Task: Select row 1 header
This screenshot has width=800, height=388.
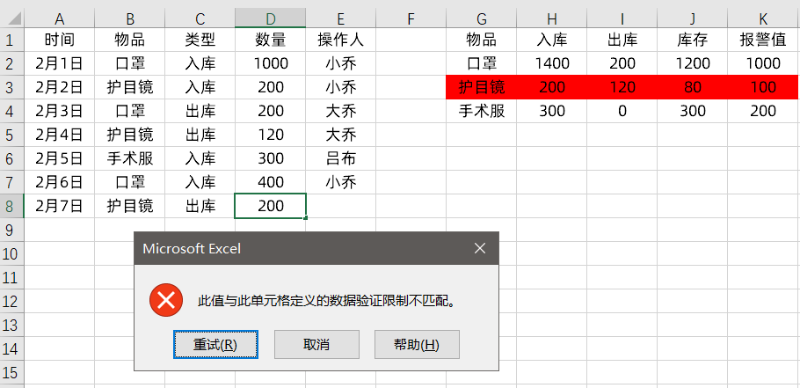Action: pos(12,40)
